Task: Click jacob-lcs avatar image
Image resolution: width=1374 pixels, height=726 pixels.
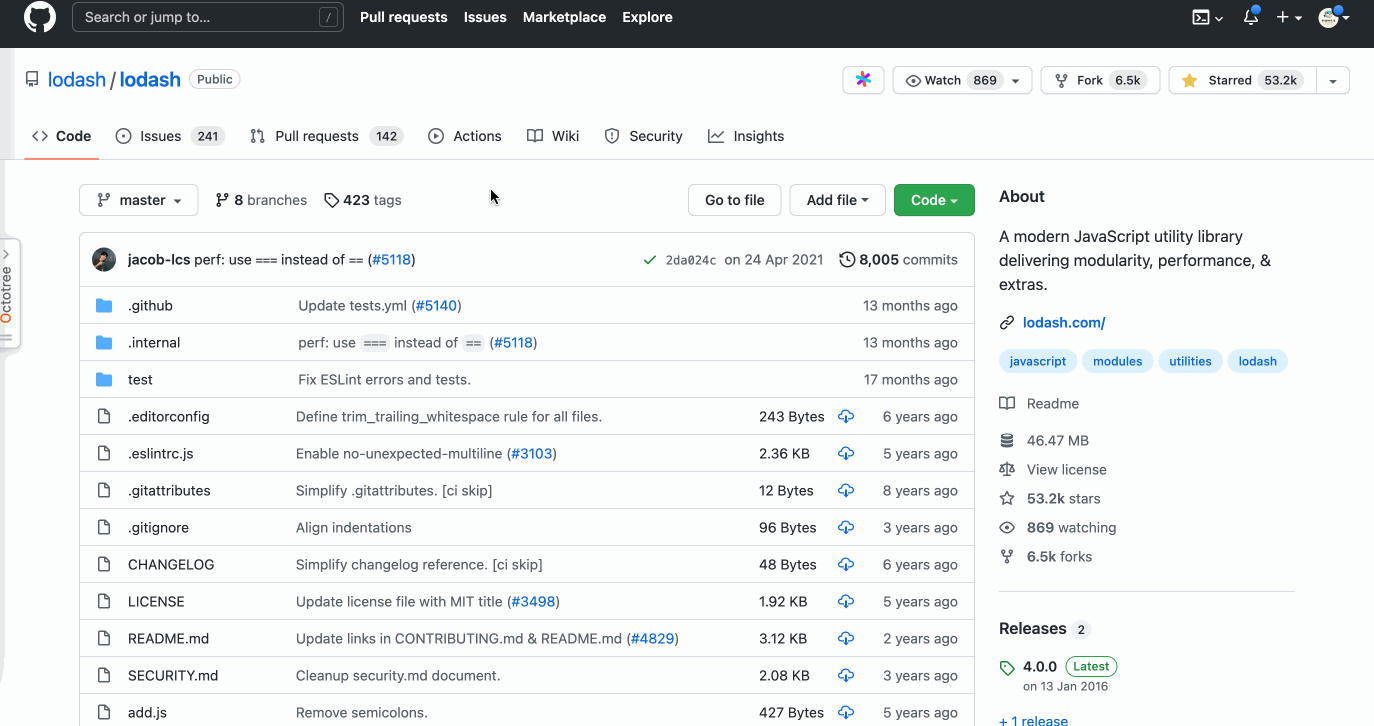Action: pos(104,260)
